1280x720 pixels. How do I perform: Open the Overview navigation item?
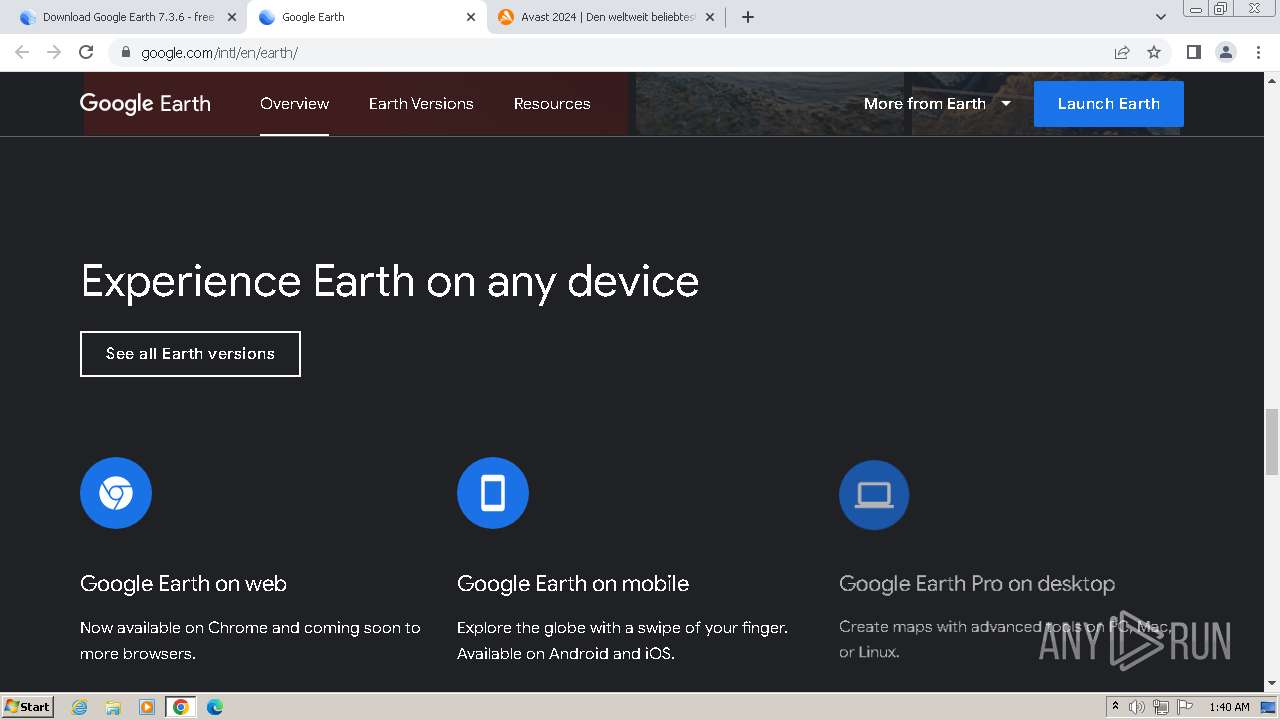294,104
